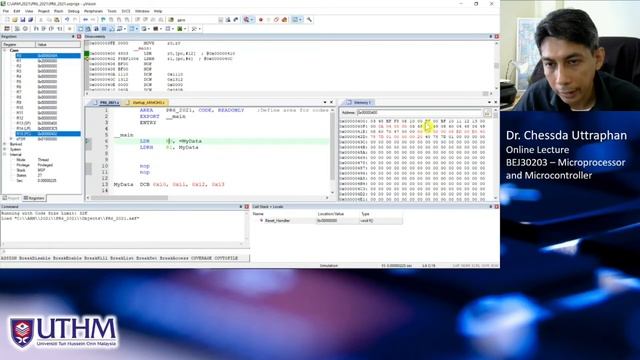Screen dimensions: 640x360
Task: Switch to the Registers tab
Action: point(34,198)
